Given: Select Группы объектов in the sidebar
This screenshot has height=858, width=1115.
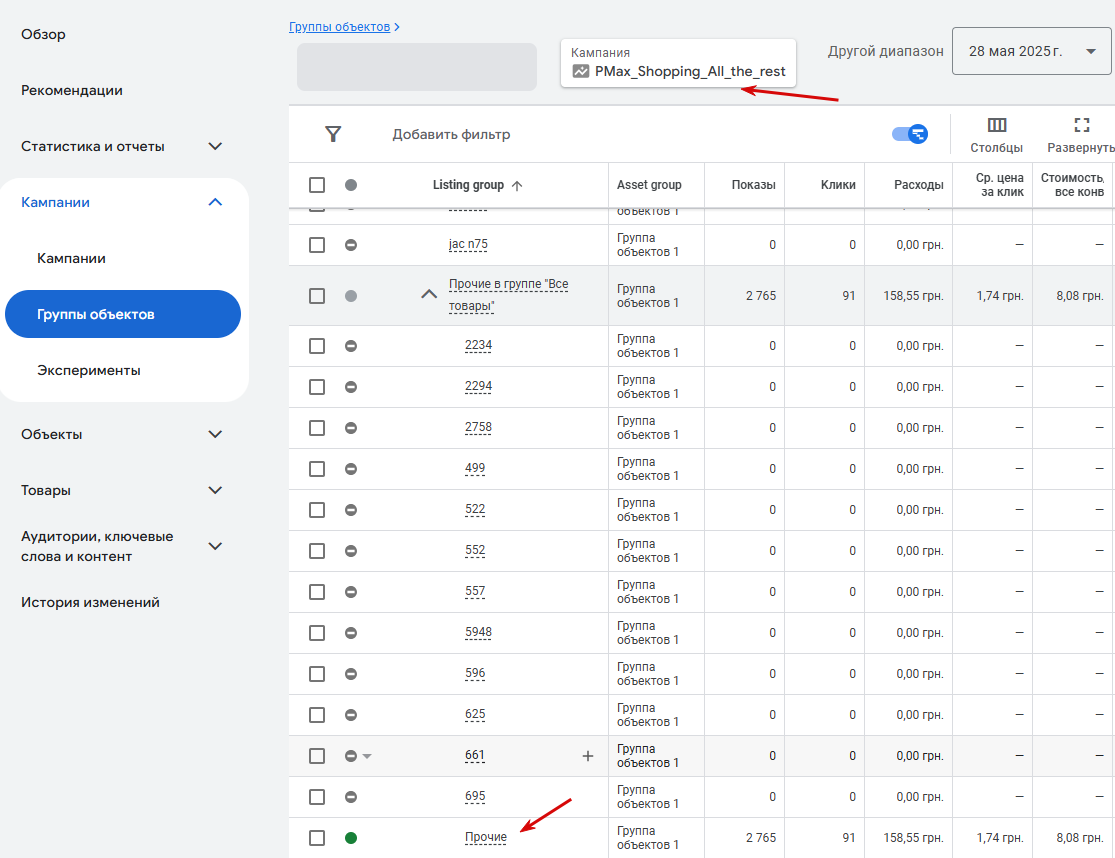Looking at the screenshot, I should pos(123,314).
